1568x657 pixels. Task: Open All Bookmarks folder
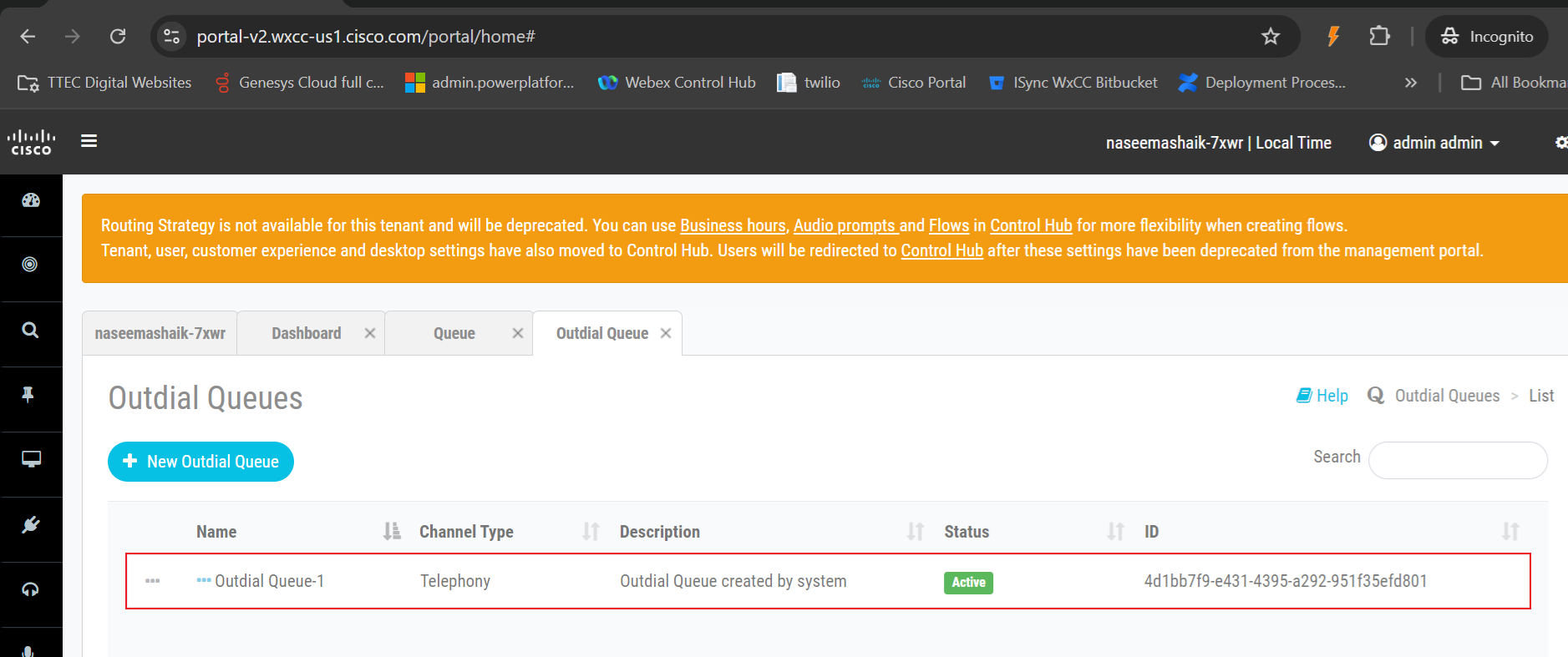1514,83
